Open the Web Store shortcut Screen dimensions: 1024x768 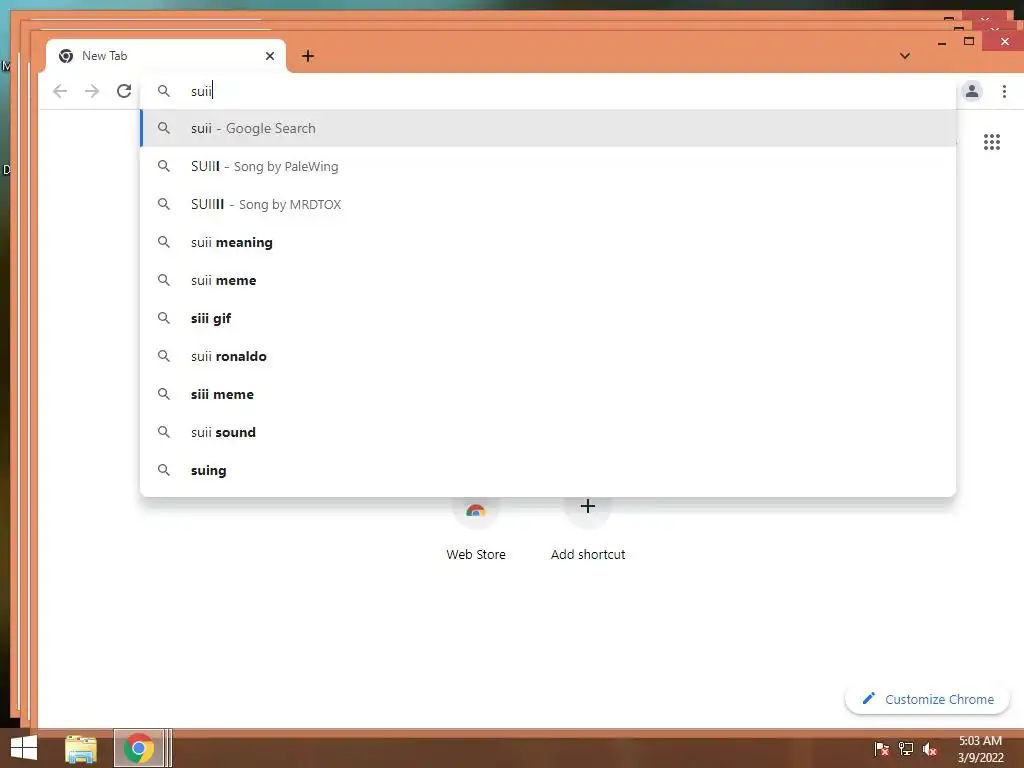[475, 530]
